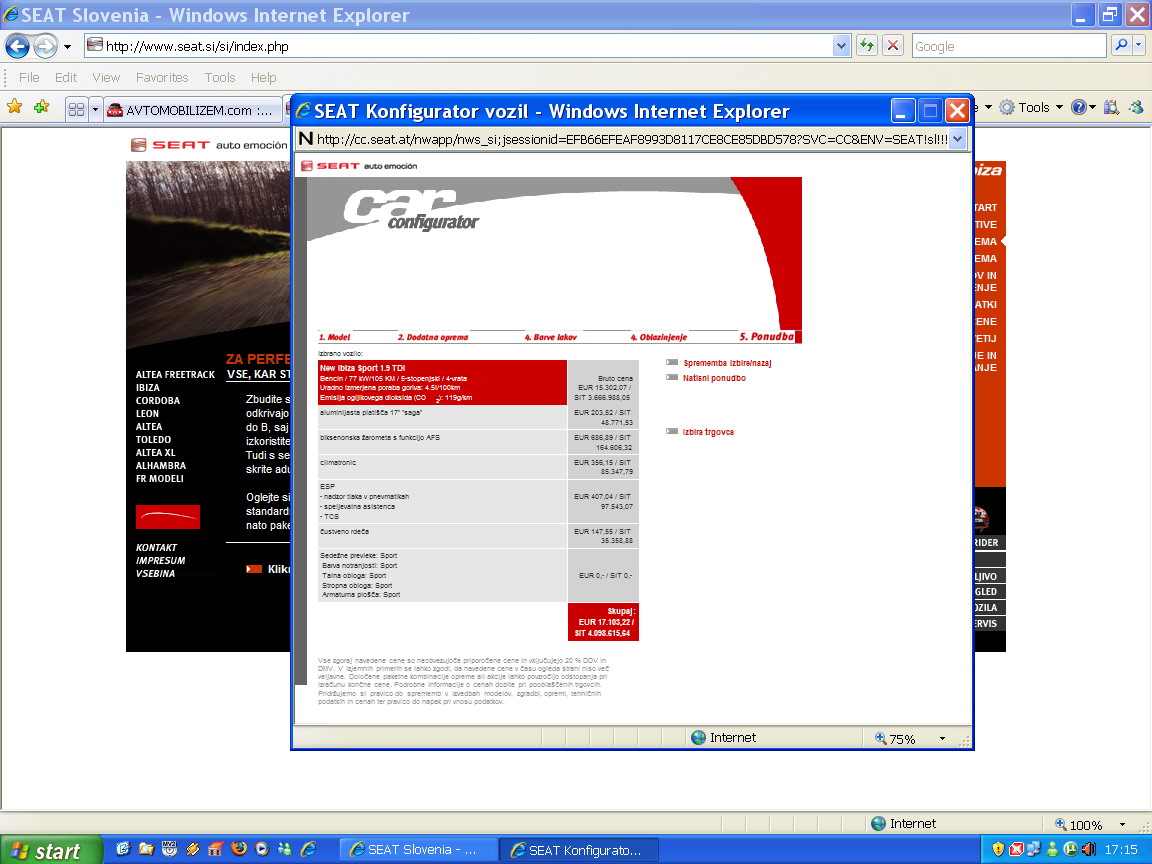Click SEAT Konfigurator taskbar button
This screenshot has width=1152, height=864.
579,850
